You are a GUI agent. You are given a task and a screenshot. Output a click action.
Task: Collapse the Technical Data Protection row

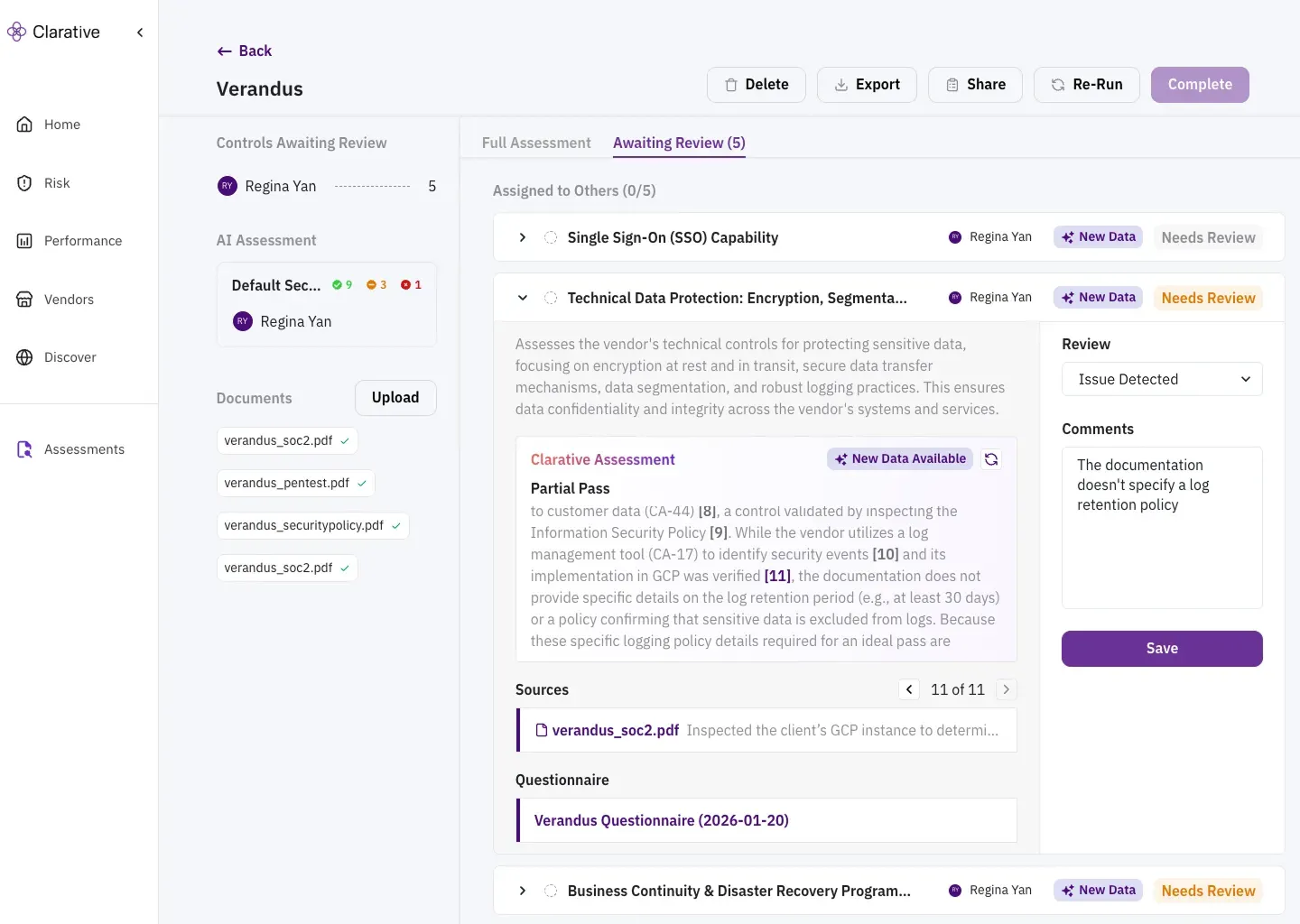coord(523,298)
